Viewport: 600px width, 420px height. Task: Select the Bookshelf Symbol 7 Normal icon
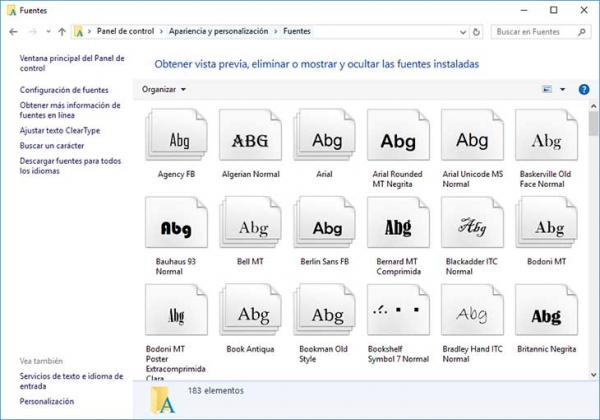pyautogui.click(x=398, y=310)
